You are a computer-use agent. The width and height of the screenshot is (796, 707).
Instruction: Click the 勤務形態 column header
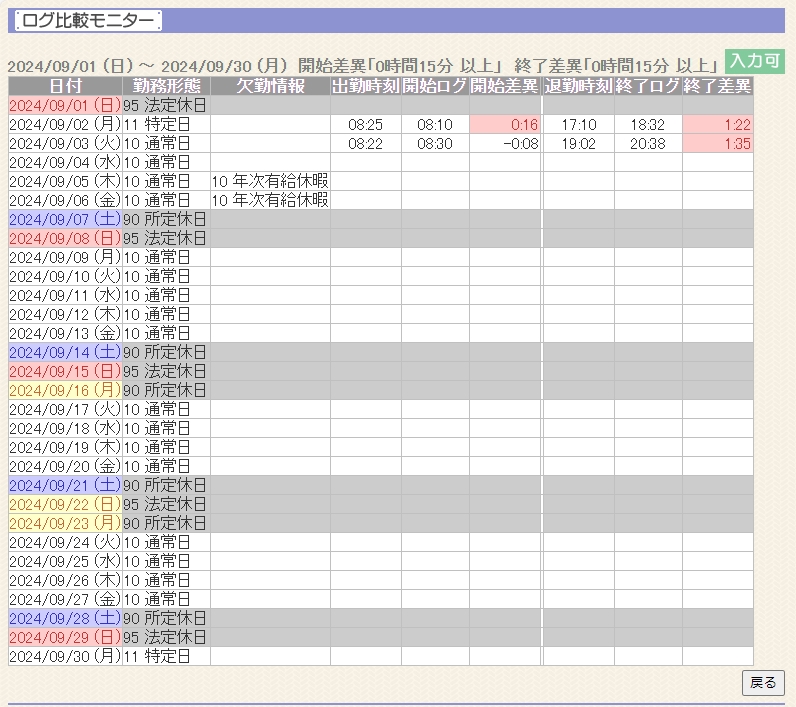[x=166, y=86]
